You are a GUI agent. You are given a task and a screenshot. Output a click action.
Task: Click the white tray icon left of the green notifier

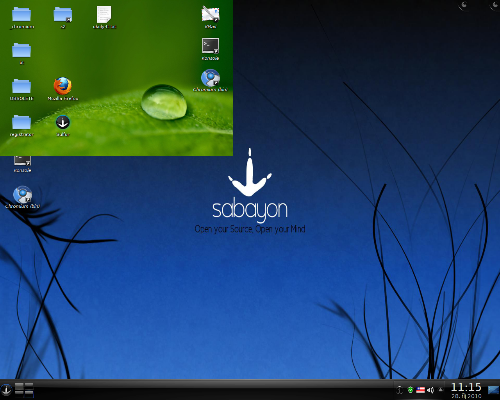pyautogui.click(x=400, y=390)
